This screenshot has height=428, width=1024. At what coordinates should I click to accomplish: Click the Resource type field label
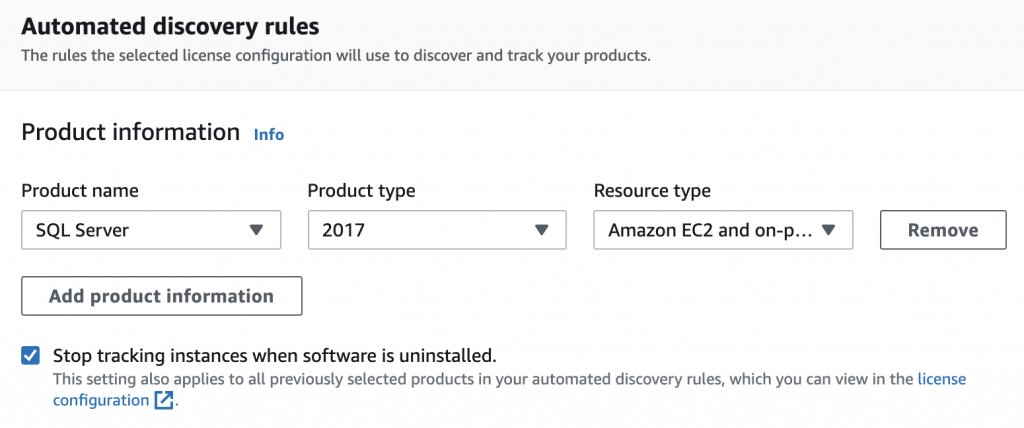point(652,191)
